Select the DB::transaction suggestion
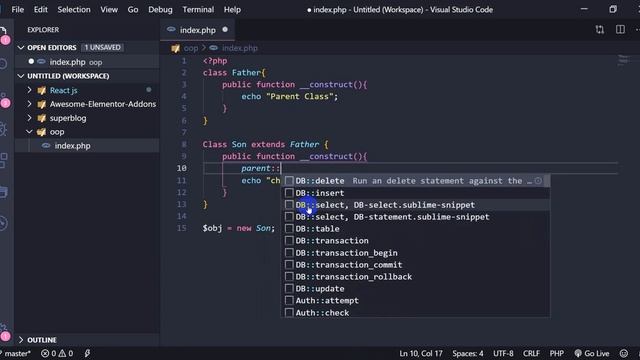Screen dimensions: 640x360 coord(416,240)
